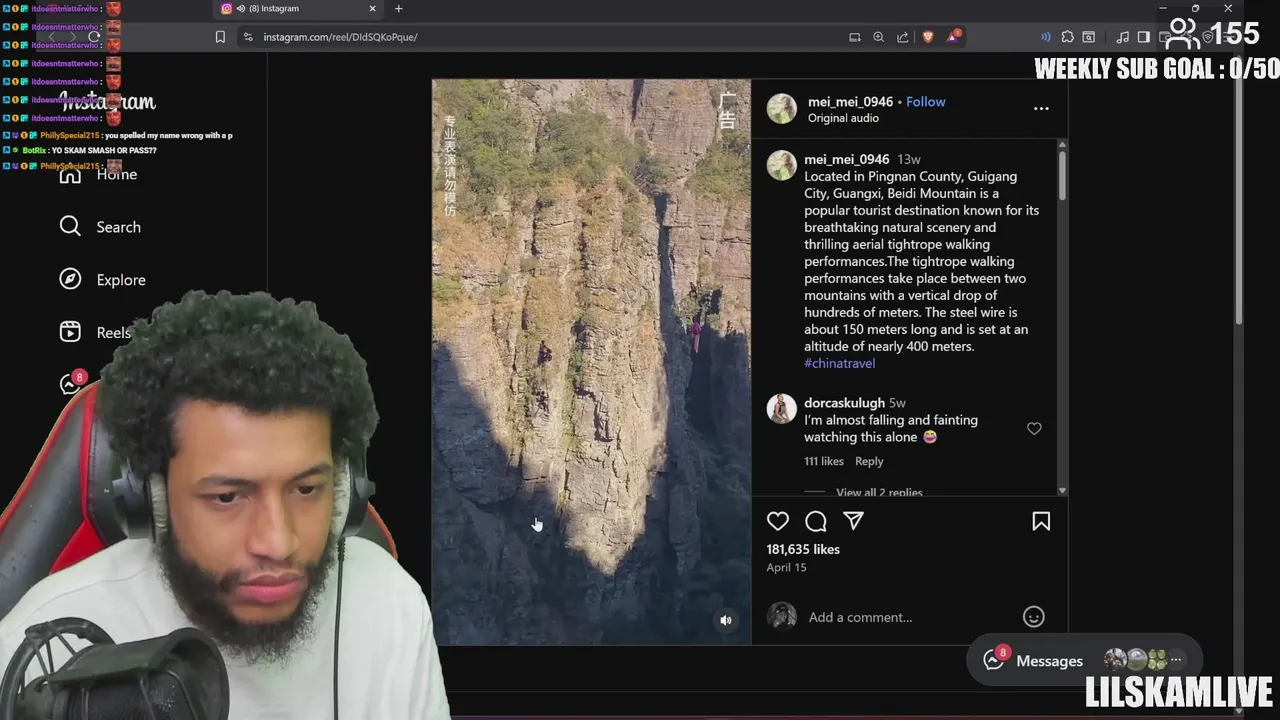The height and width of the screenshot is (720, 1280).
Task: Open the Extensions puzzle icon
Action: (1067, 37)
